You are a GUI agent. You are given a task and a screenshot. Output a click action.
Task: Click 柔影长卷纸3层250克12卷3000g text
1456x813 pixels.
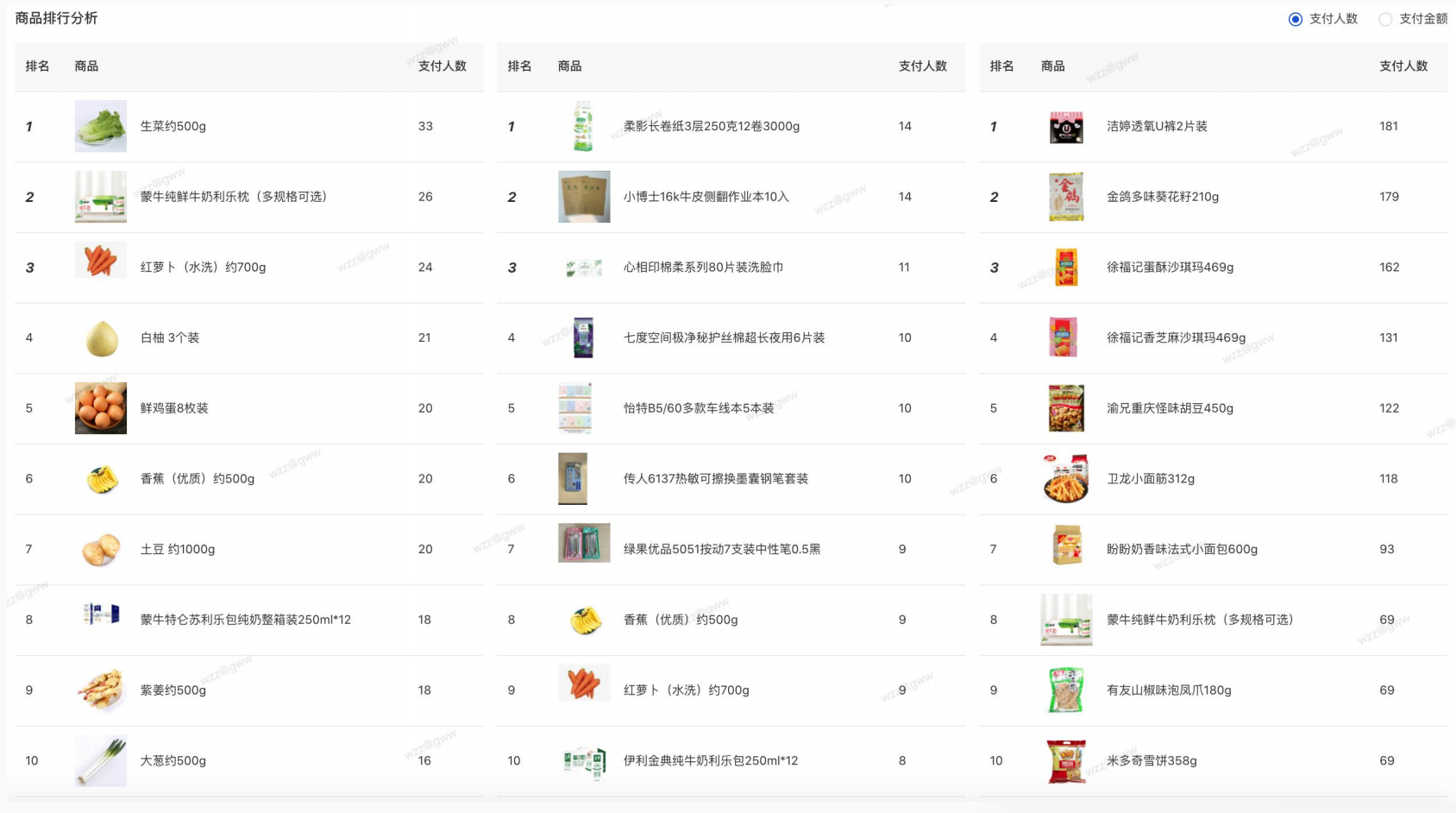(x=712, y=126)
